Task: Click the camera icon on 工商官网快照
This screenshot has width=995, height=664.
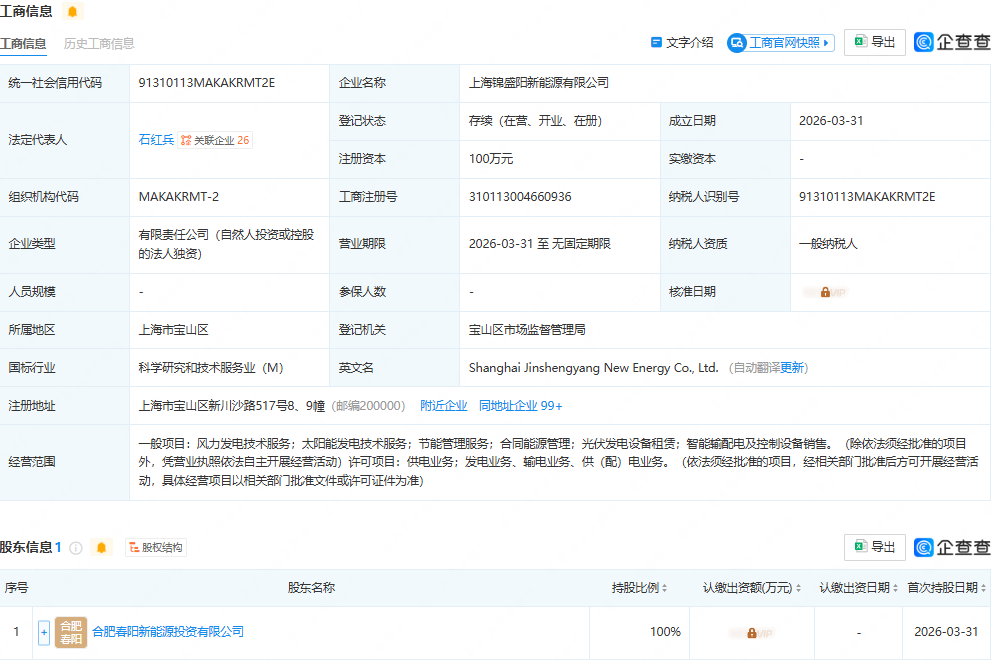Action: (738, 42)
